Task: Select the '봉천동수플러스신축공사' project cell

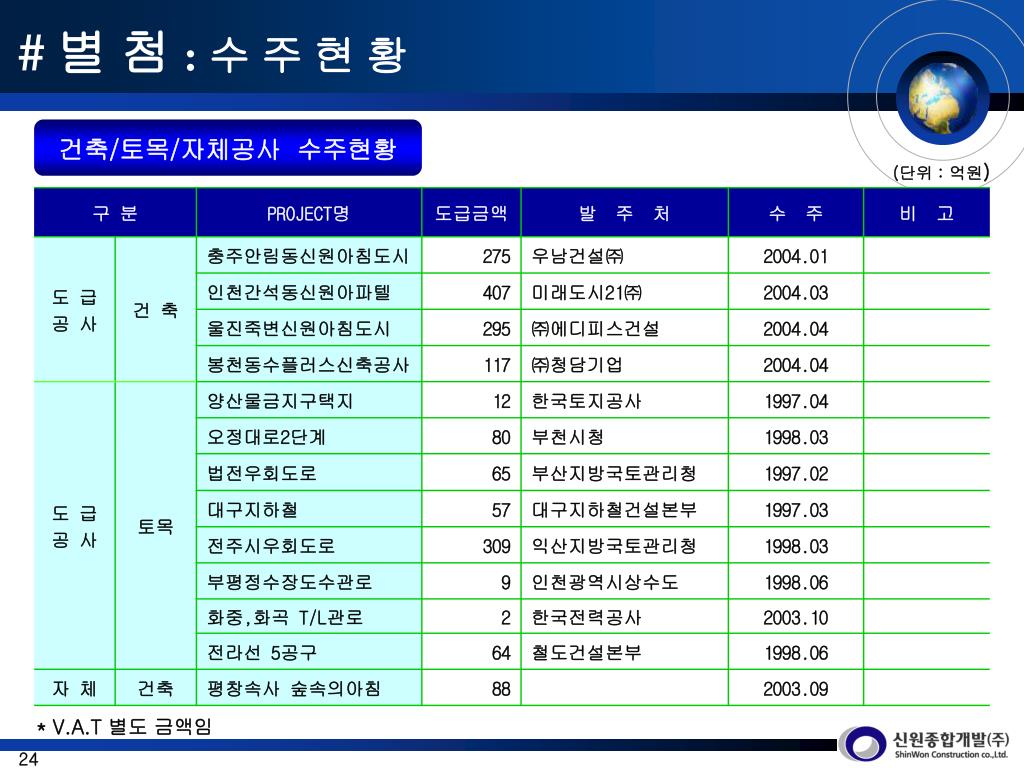Action: pyautogui.click(x=309, y=364)
